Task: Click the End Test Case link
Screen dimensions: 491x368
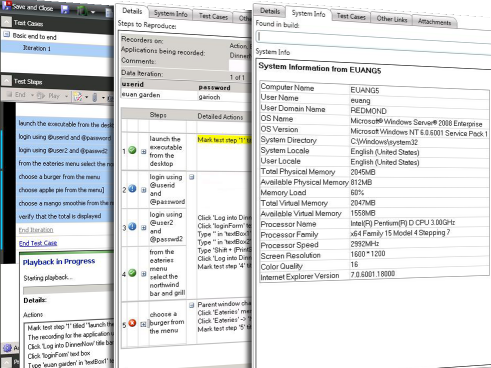Action: coord(38,243)
